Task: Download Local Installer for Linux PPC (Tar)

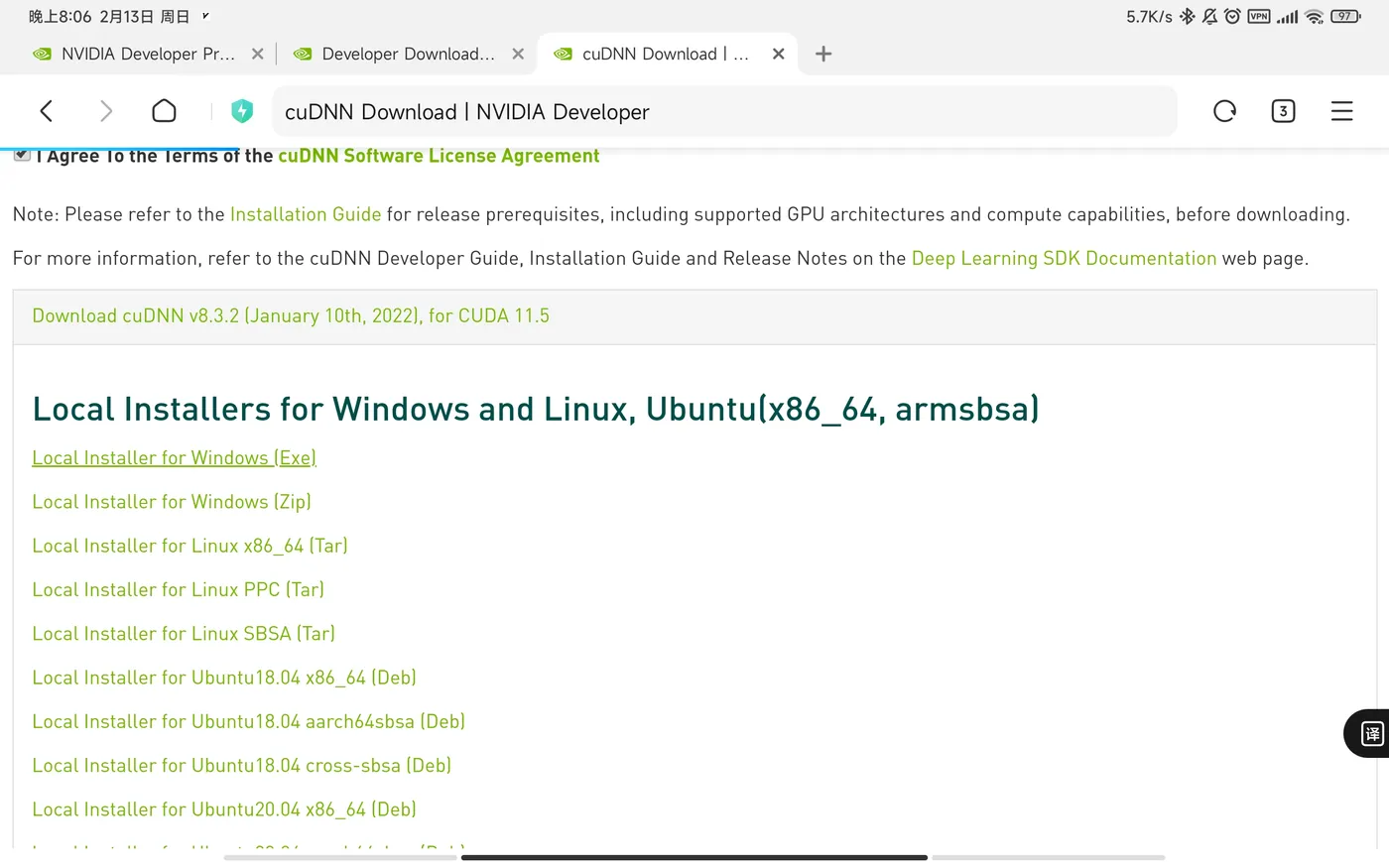Action: coord(178,589)
